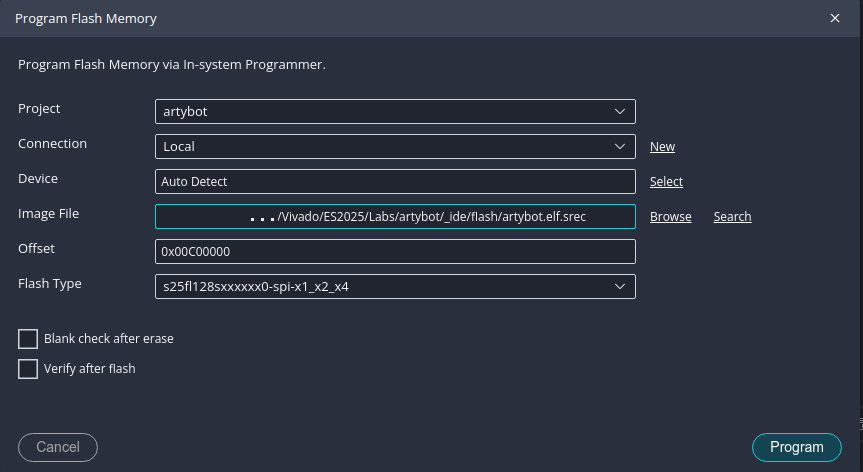863x472 pixels.
Task: Click the Select link beside Device
Action: pos(666,182)
